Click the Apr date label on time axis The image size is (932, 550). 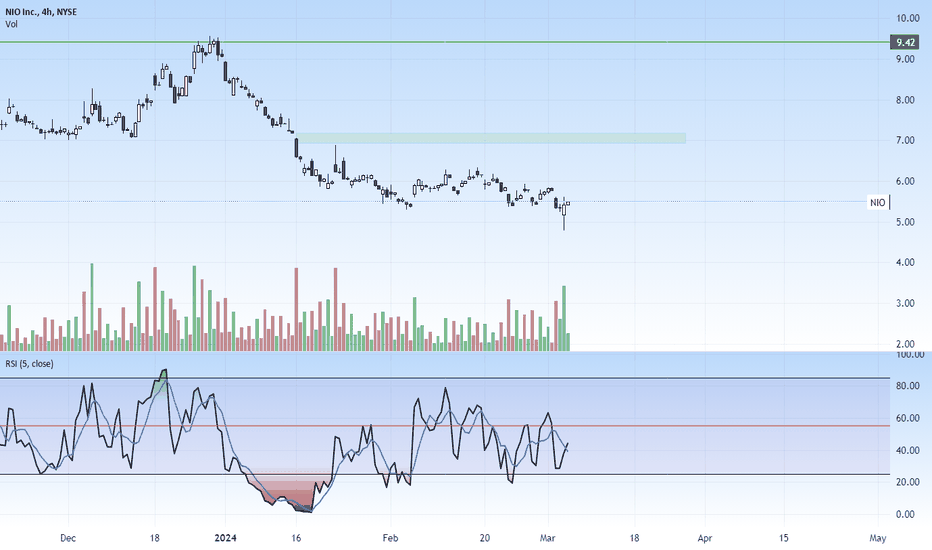coord(705,538)
